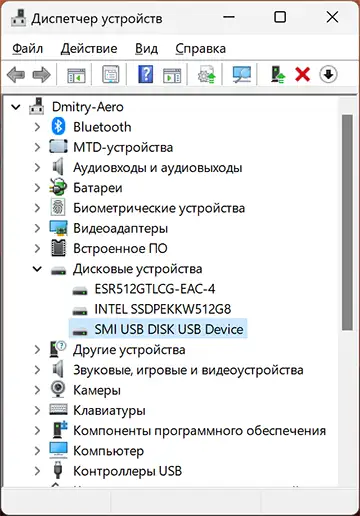Click the vertical scrollbar thumb

[x=347, y=222]
